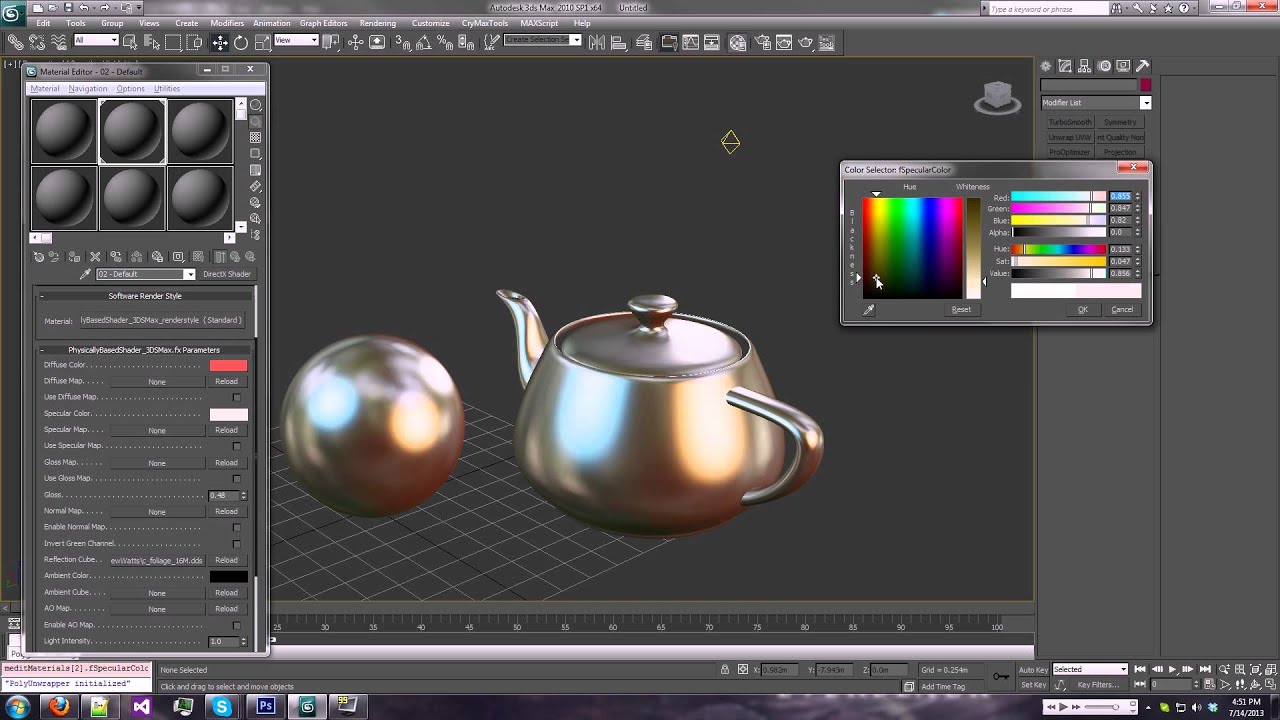The height and width of the screenshot is (720, 1280).
Task: Click OK in the Color Selector
Action: (x=1082, y=310)
